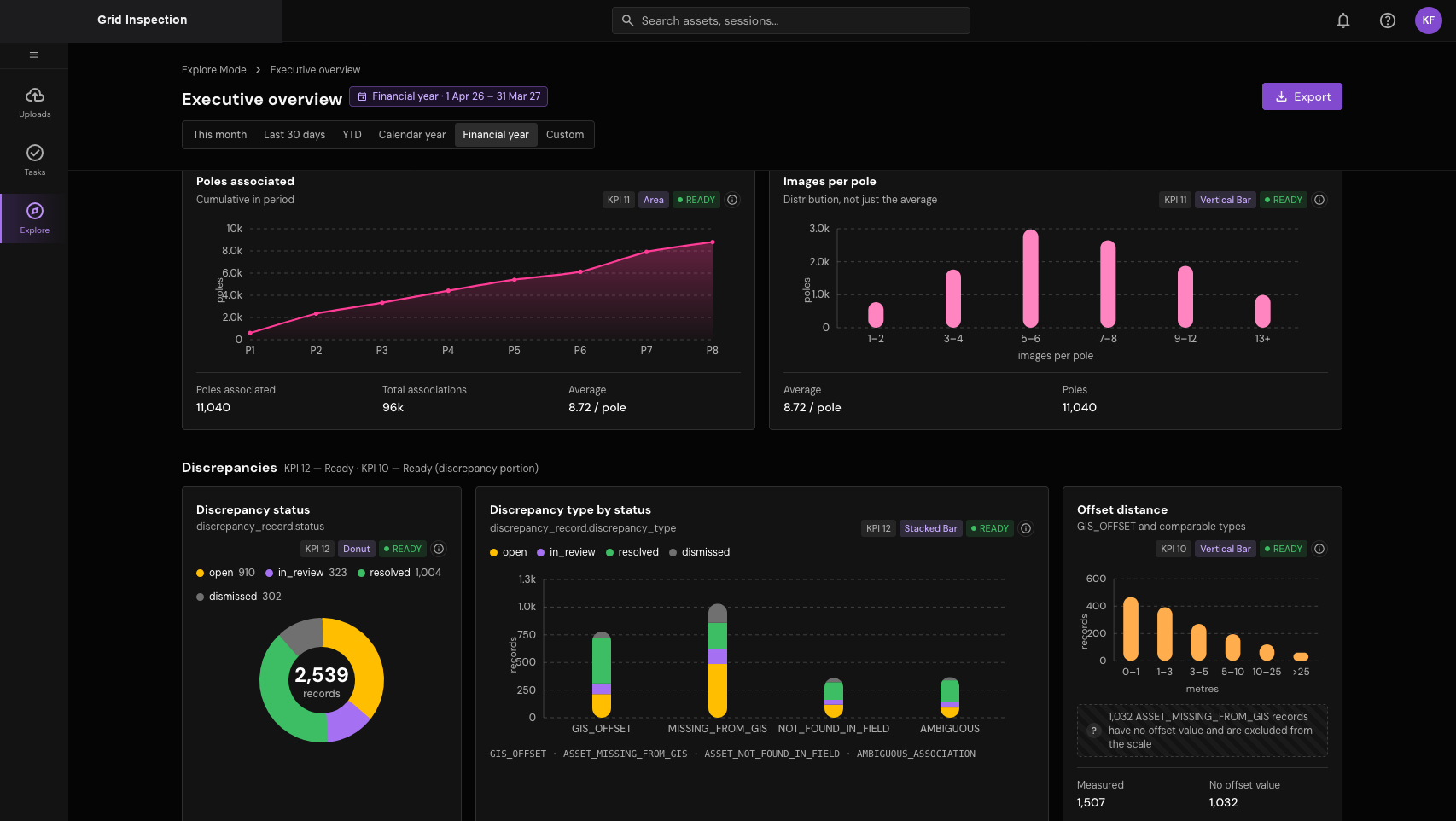Toggle open legend in stacked bar chart
This screenshot has width=1456, height=821.
[509, 552]
